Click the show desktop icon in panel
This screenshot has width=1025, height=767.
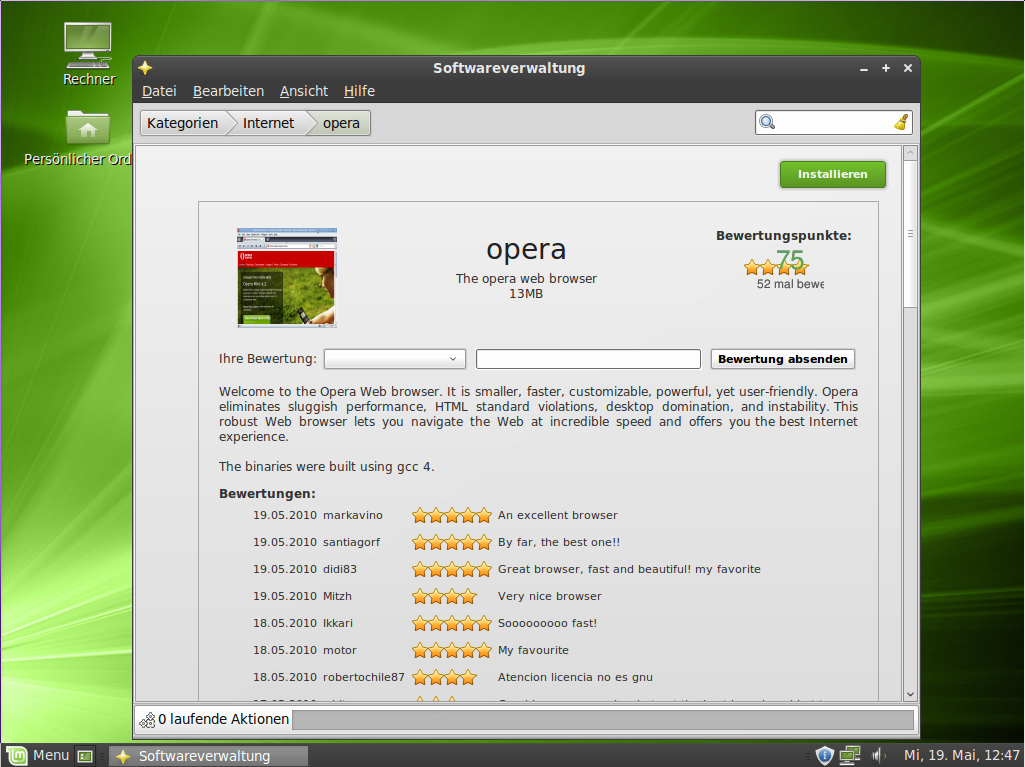click(85, 756)
